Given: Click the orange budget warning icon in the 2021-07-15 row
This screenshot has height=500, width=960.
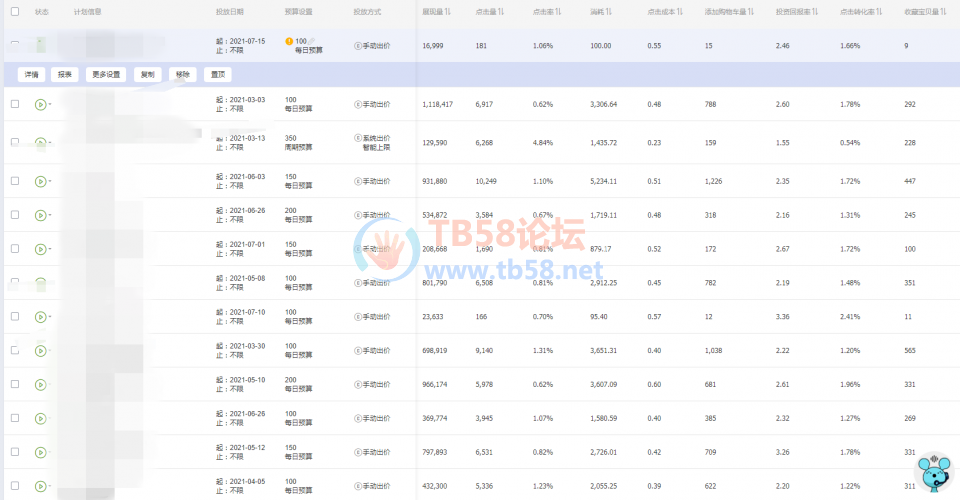Looking at the screenshot, I should 289,42.
